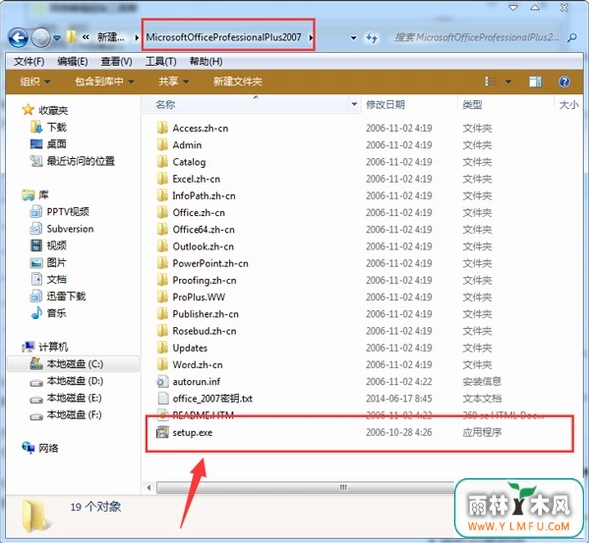The width and height of the screenshot is (589, 543).
Task: Open the address bar history dropdown
Action: pos(353,38)
